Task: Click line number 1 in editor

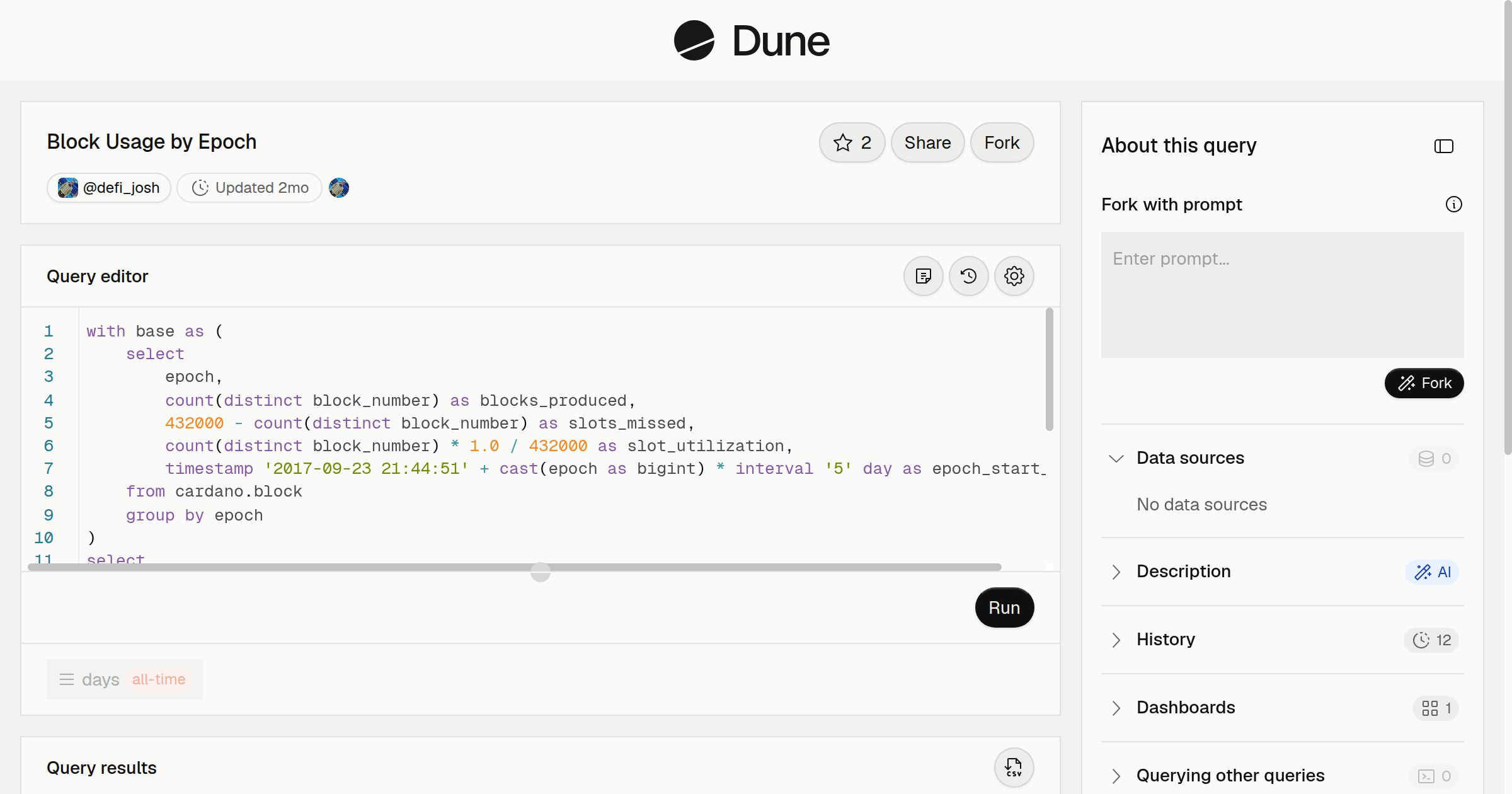Action: click(x=49, y=331)
